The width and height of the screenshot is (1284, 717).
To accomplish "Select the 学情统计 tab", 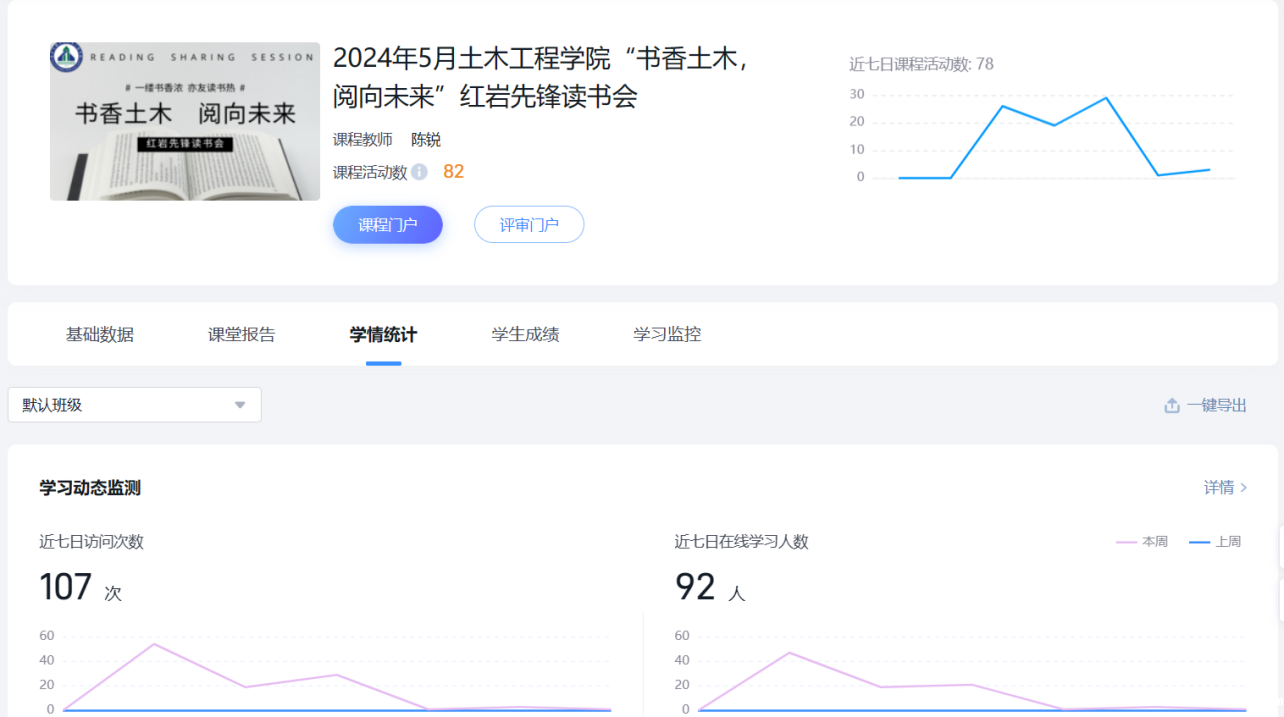I will (383, 335).
